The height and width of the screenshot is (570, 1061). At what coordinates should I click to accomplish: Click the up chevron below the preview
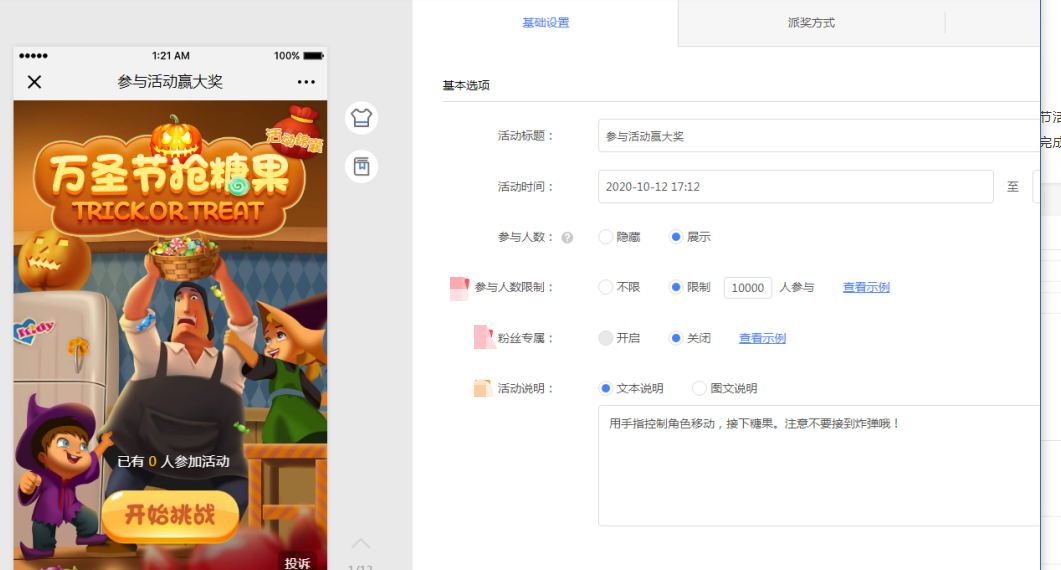360,543
